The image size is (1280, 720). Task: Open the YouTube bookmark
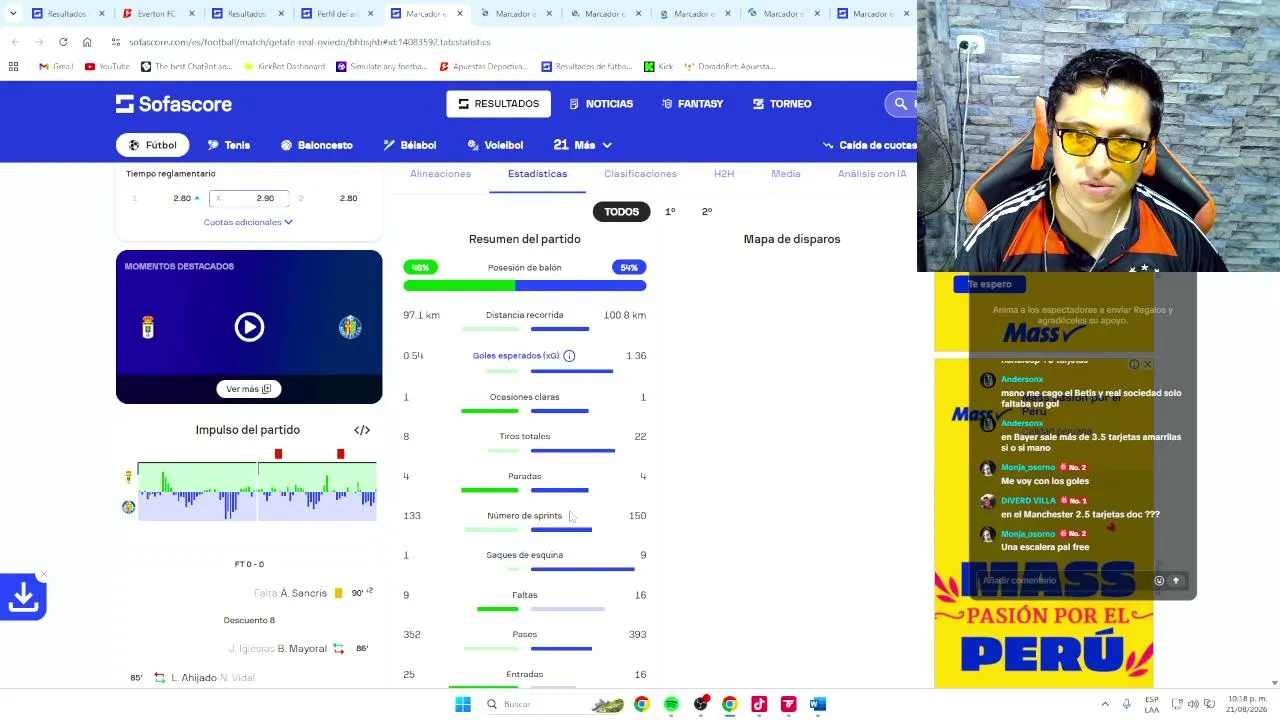(107, 66)
